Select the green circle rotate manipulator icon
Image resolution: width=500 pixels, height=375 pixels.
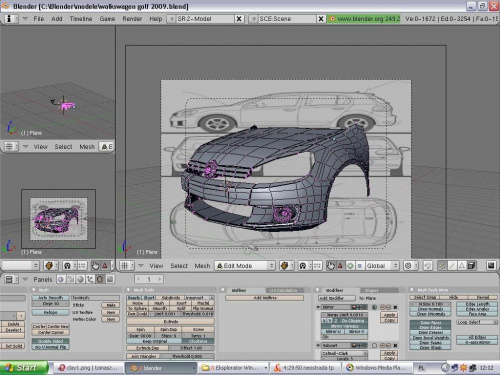click(x=350, y=266)
